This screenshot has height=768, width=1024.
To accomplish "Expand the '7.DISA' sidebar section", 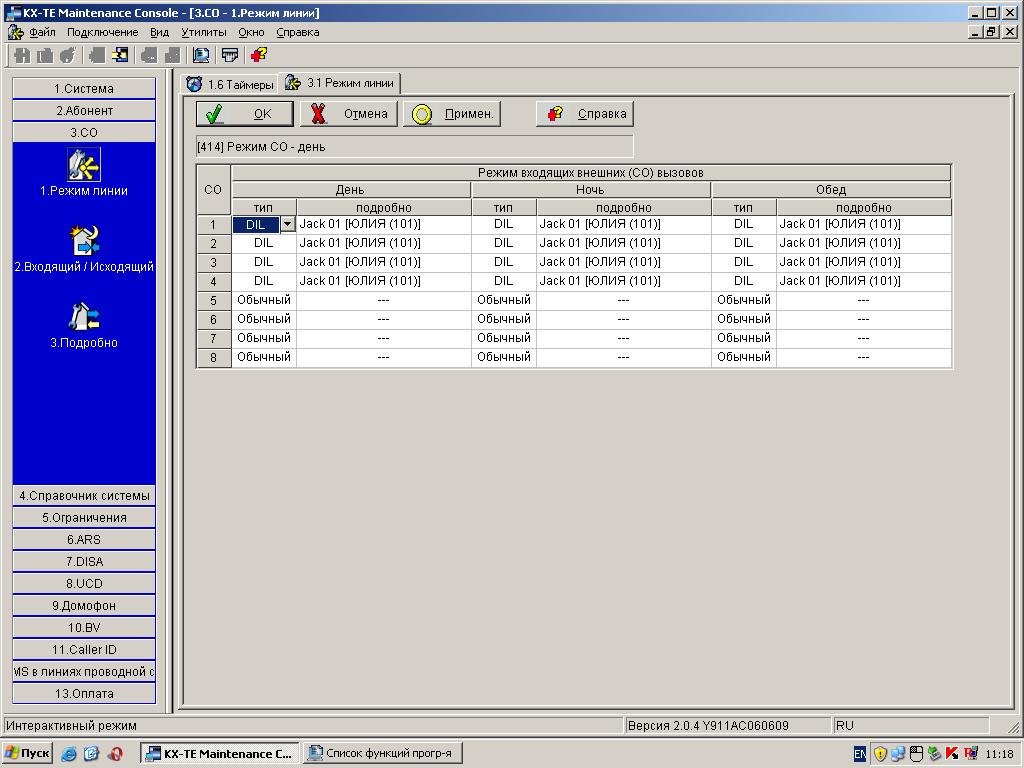I will (x=84, y=562).
